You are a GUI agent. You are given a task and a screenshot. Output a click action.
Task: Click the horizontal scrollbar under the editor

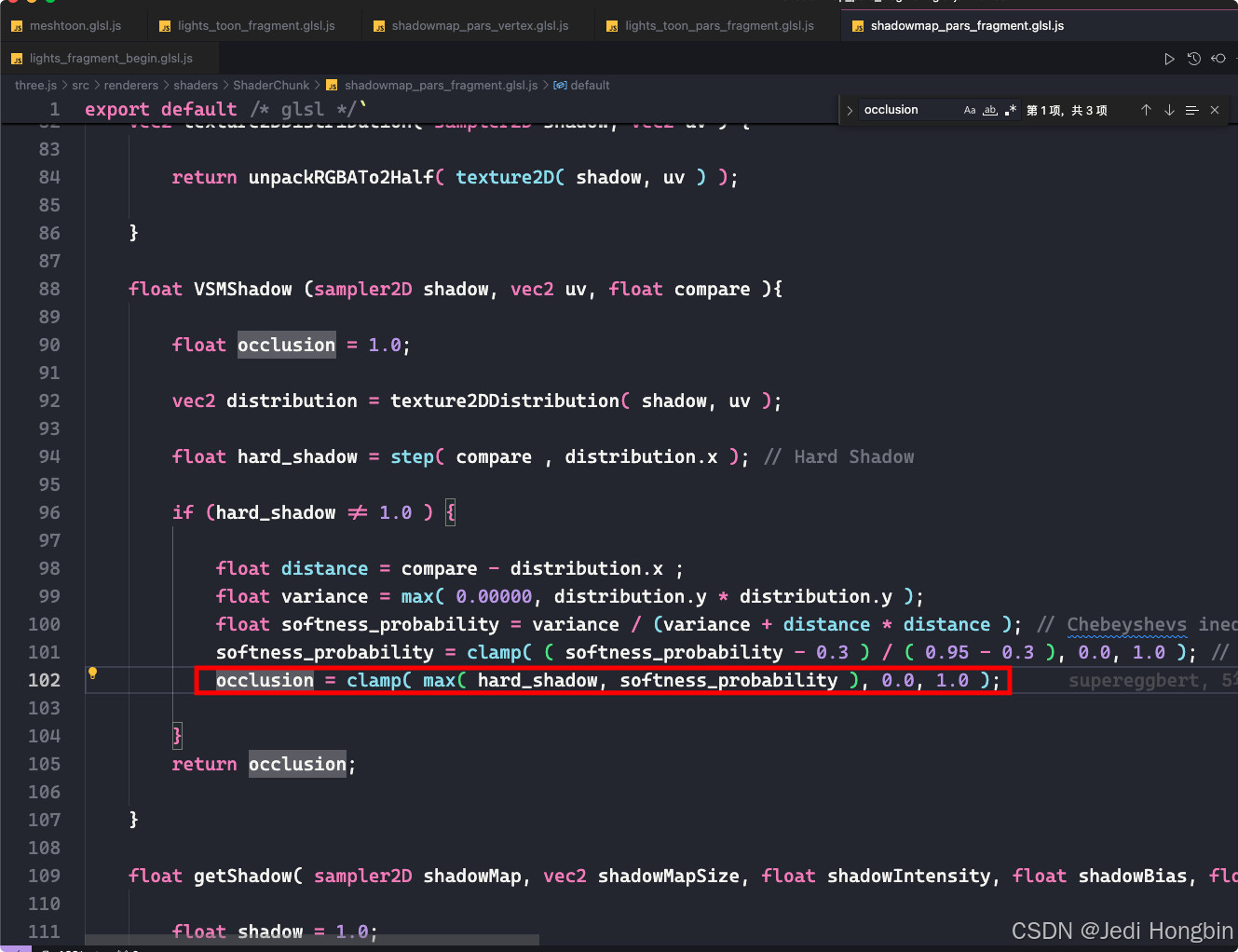[312, 939]
